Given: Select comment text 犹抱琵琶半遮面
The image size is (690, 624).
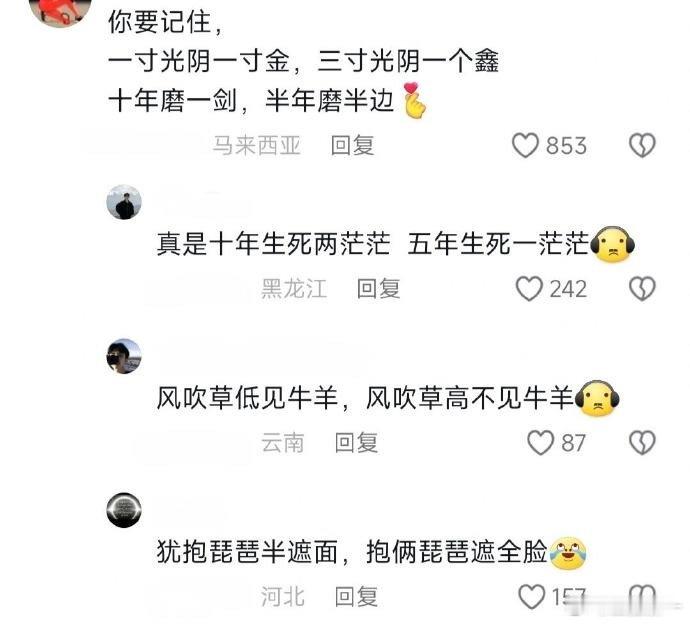Looking at the screenshot, I should [247, 551].
